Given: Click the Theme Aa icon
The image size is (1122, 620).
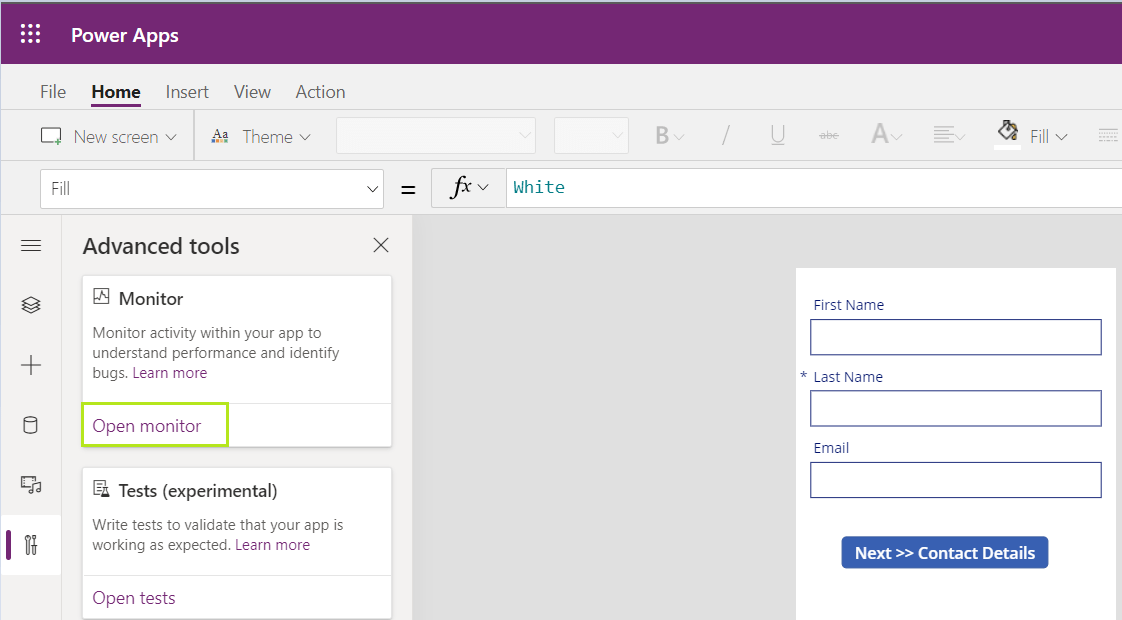Looking at the screenshot, I should coord(220,136).
